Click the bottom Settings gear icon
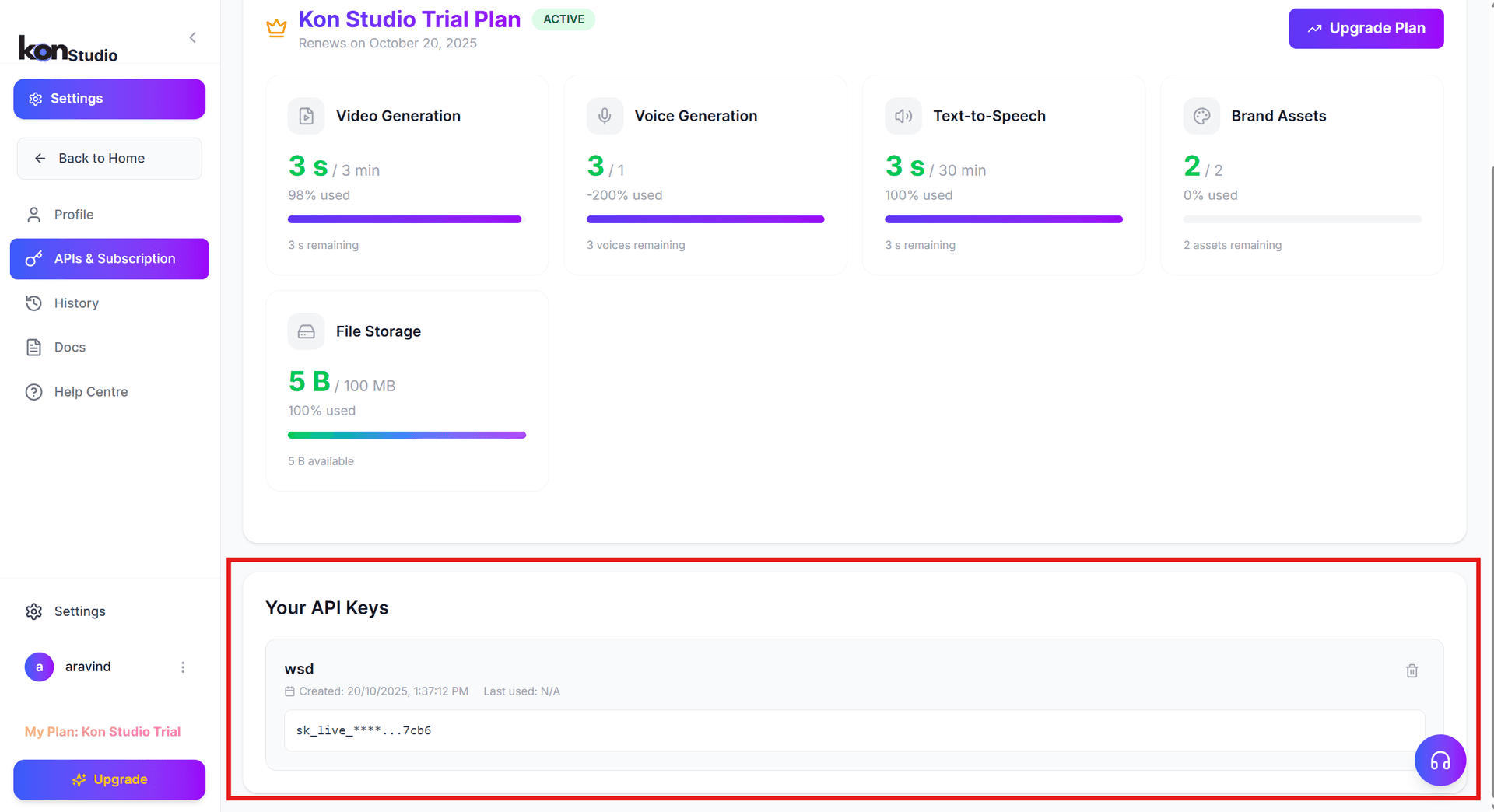 33,611
